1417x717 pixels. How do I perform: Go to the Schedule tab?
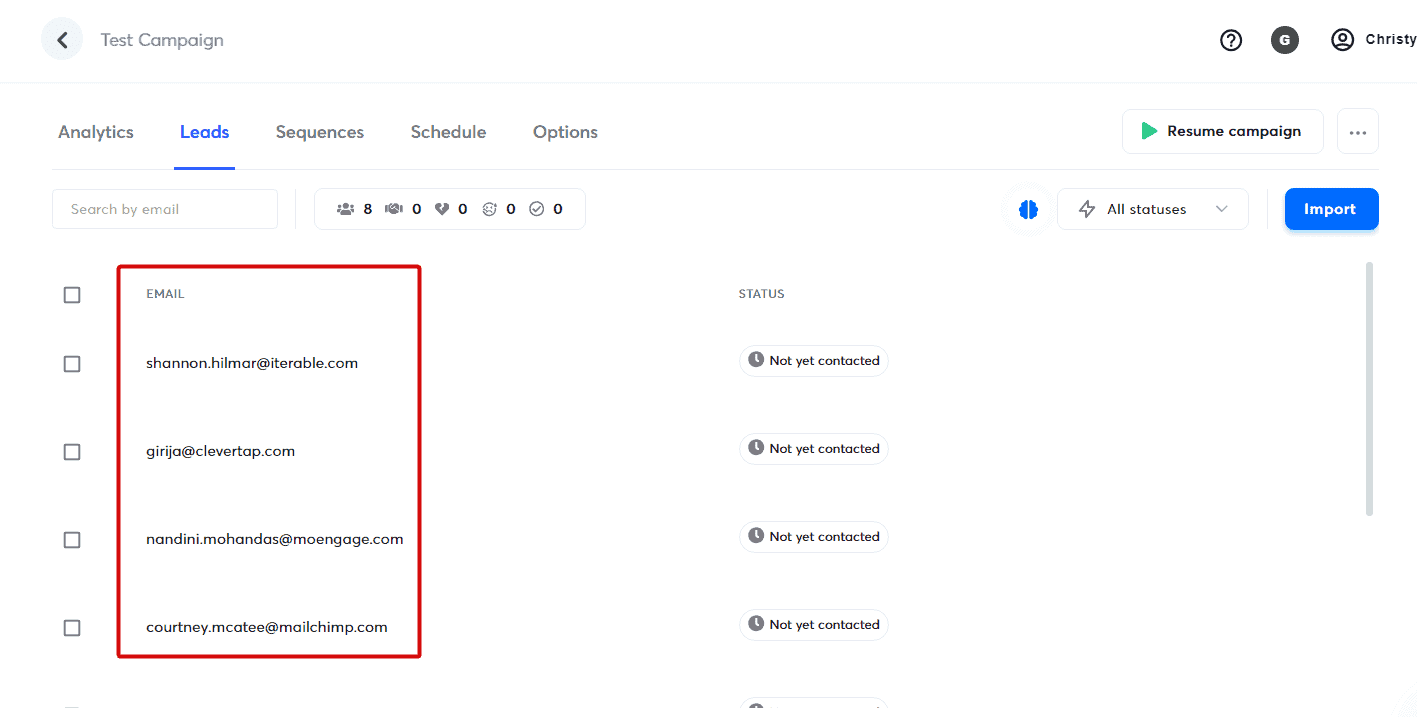point(448,132)
